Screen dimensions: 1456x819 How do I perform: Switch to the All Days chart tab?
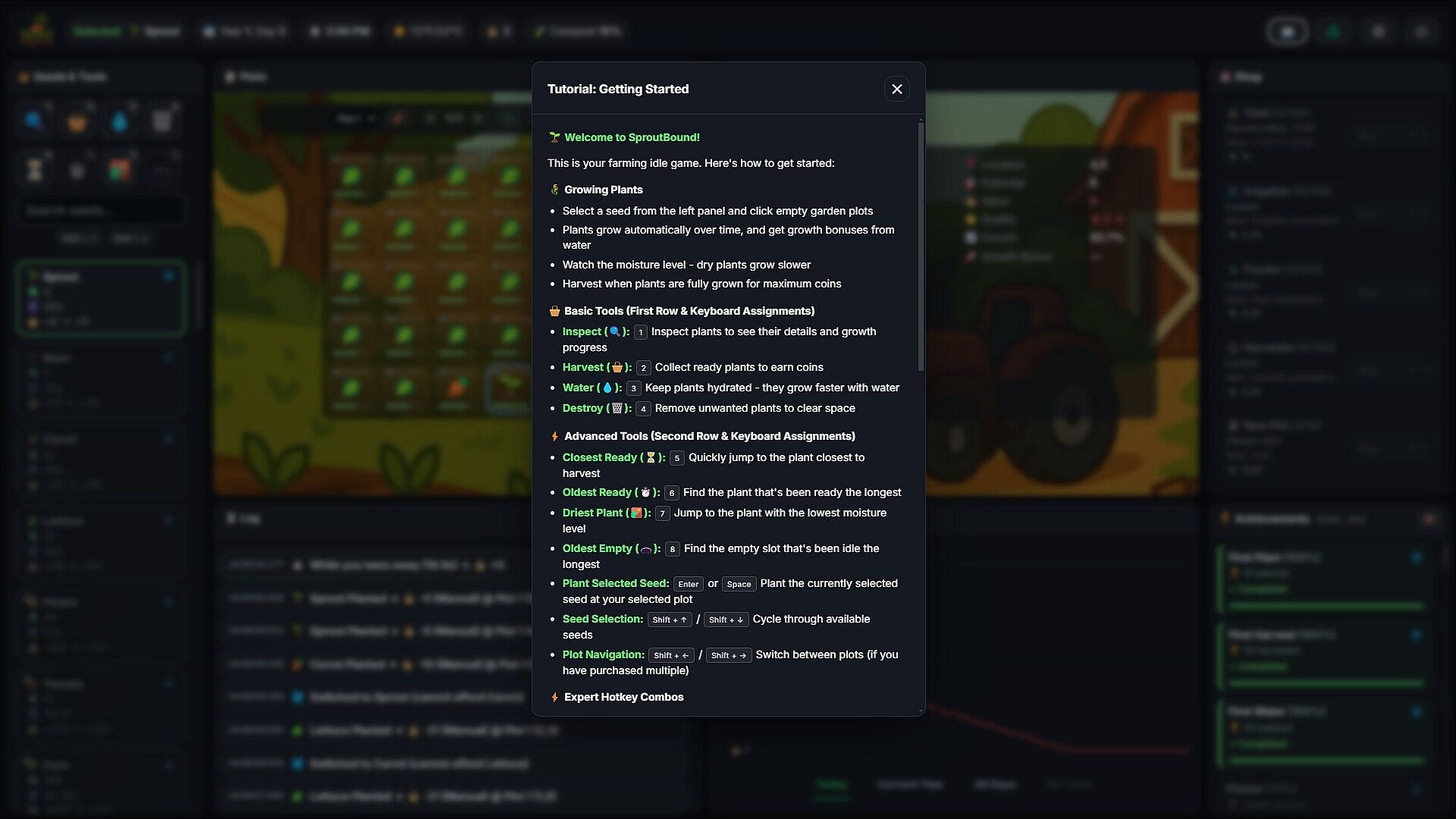(995, 784)
